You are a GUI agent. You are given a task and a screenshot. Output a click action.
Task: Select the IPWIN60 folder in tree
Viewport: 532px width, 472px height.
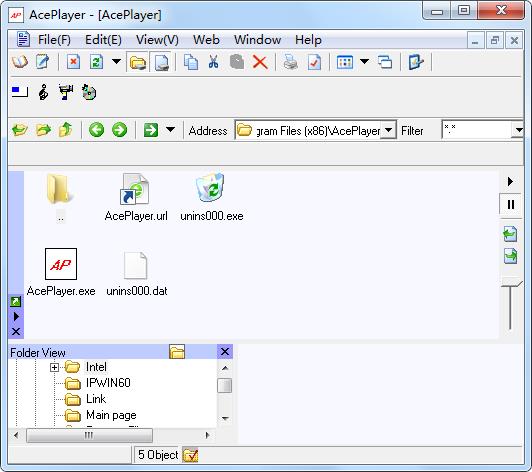click(108, 383)
